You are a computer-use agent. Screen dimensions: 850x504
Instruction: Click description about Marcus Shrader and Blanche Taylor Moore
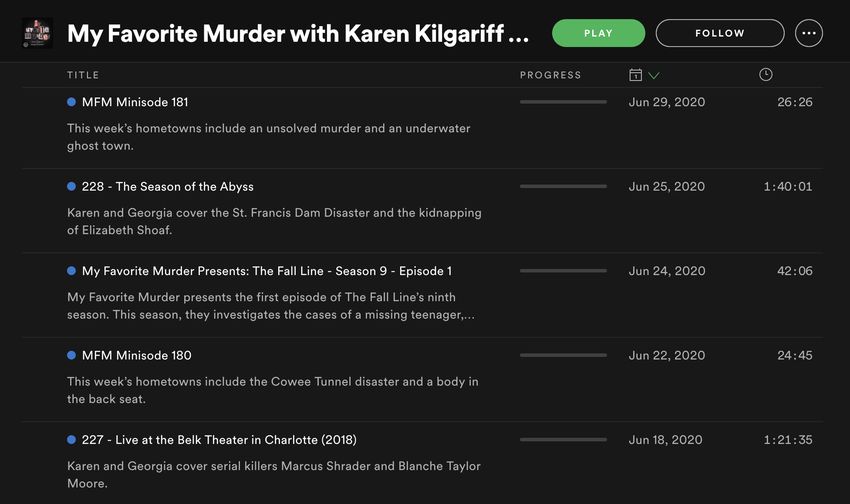pos(274,475)
